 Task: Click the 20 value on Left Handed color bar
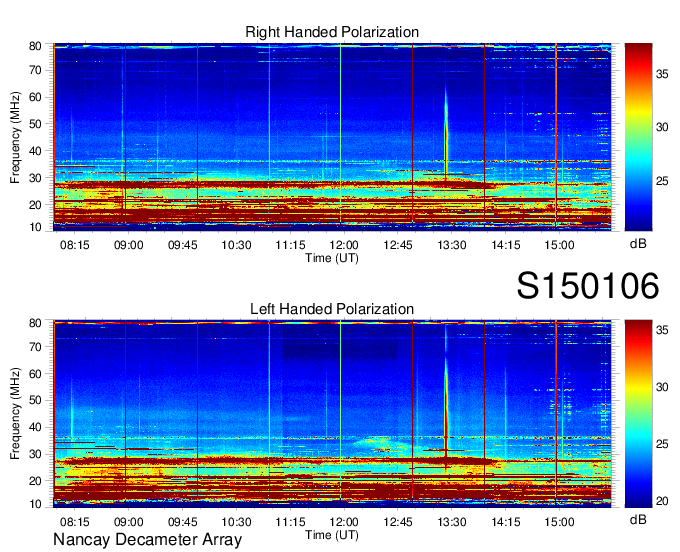(x=662, y=501)
